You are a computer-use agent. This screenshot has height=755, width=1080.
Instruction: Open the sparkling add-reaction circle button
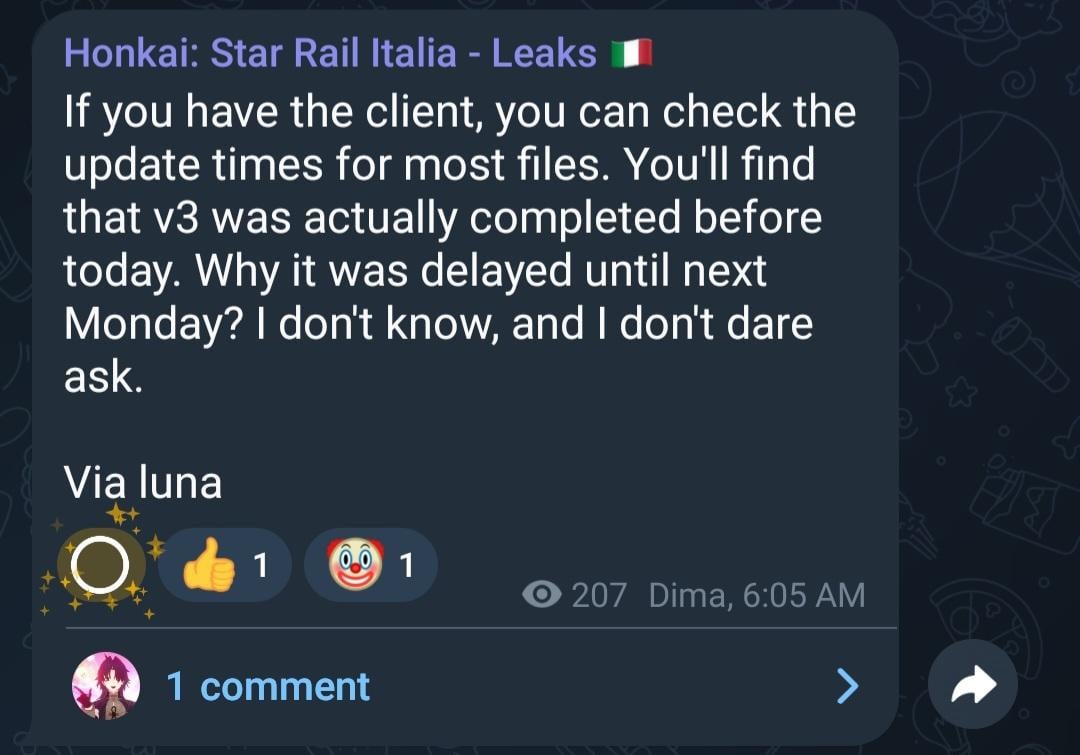pyautogui.click(x=101, y=566)
